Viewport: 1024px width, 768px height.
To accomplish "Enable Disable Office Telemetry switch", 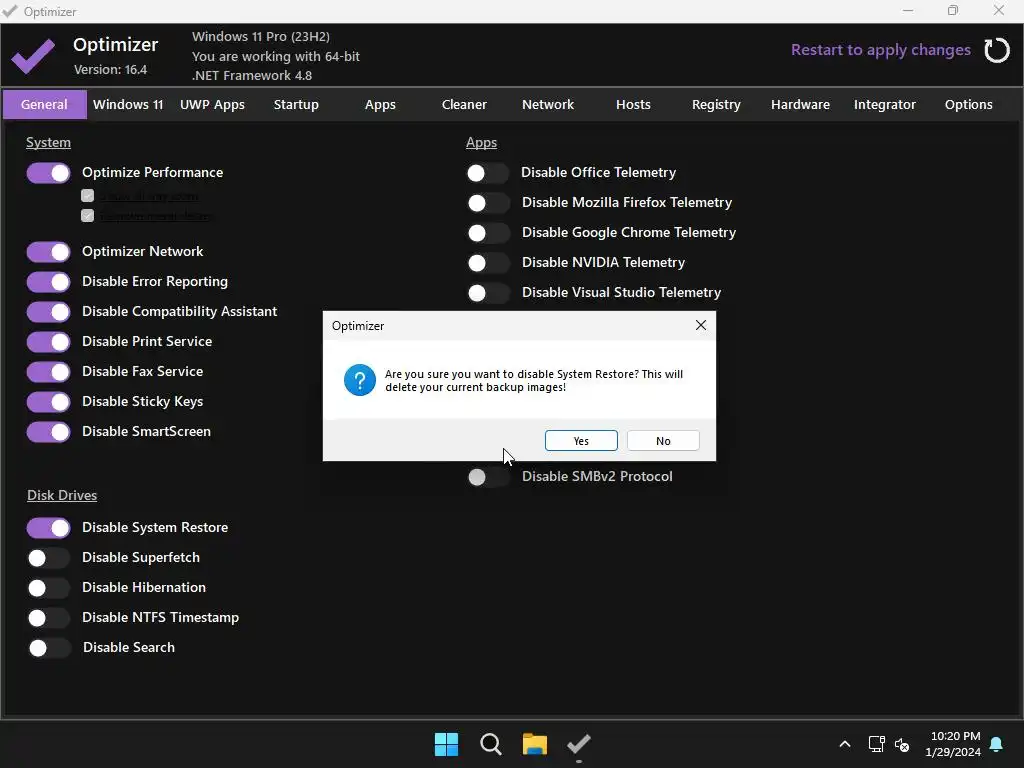I will pos(488,173).
